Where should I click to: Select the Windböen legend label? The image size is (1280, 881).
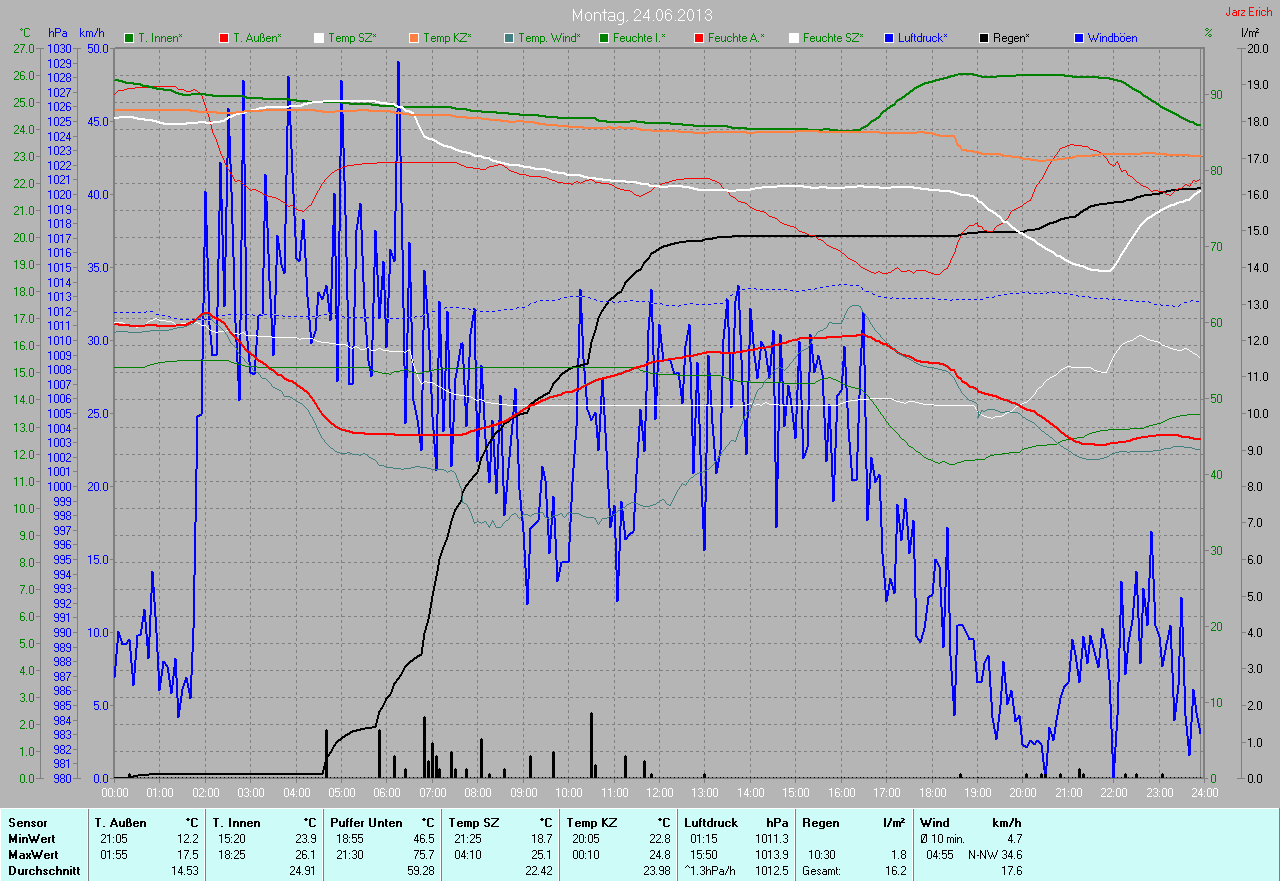tap(1112, 38)
